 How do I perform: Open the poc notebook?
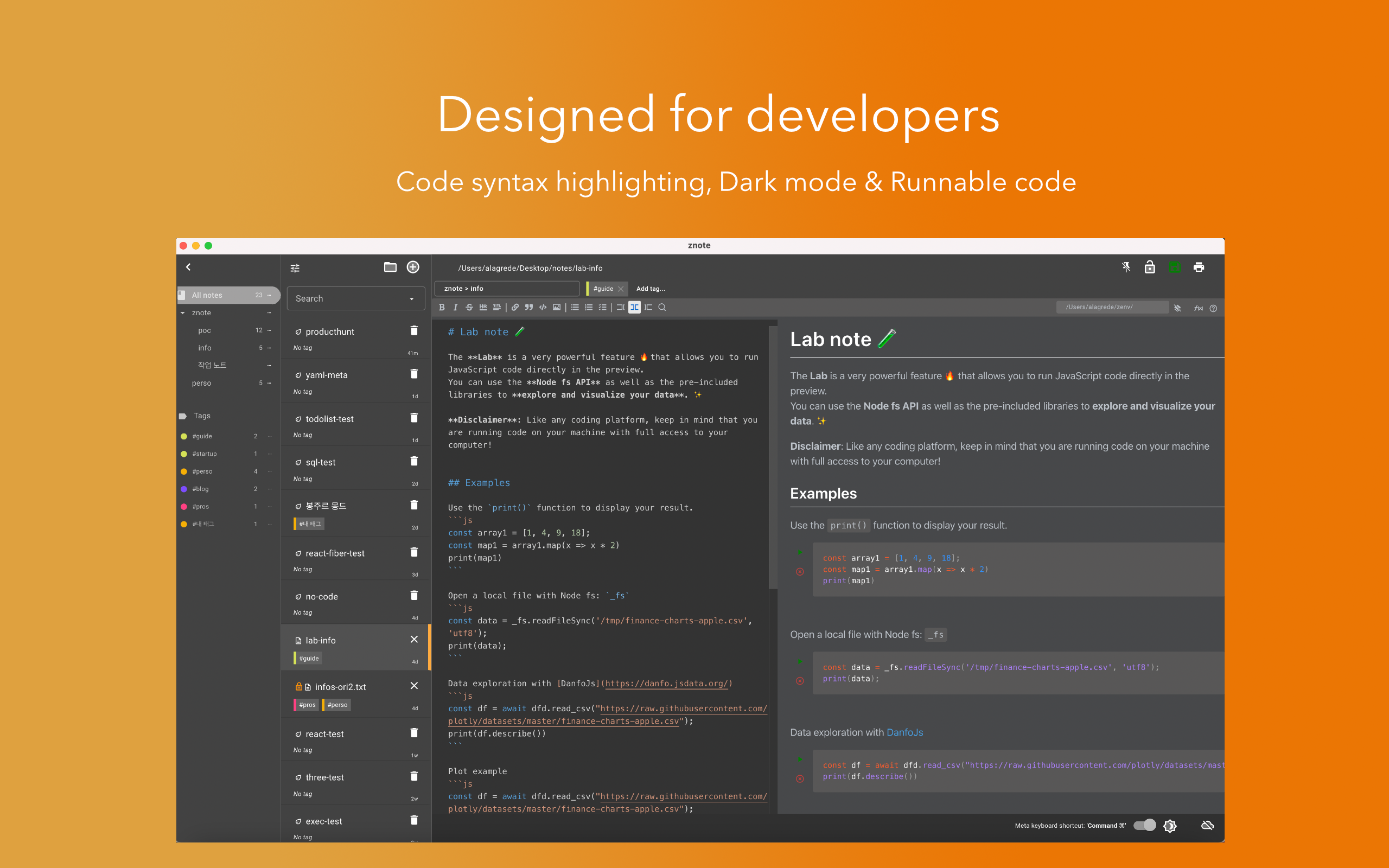(x=205, y=331)
